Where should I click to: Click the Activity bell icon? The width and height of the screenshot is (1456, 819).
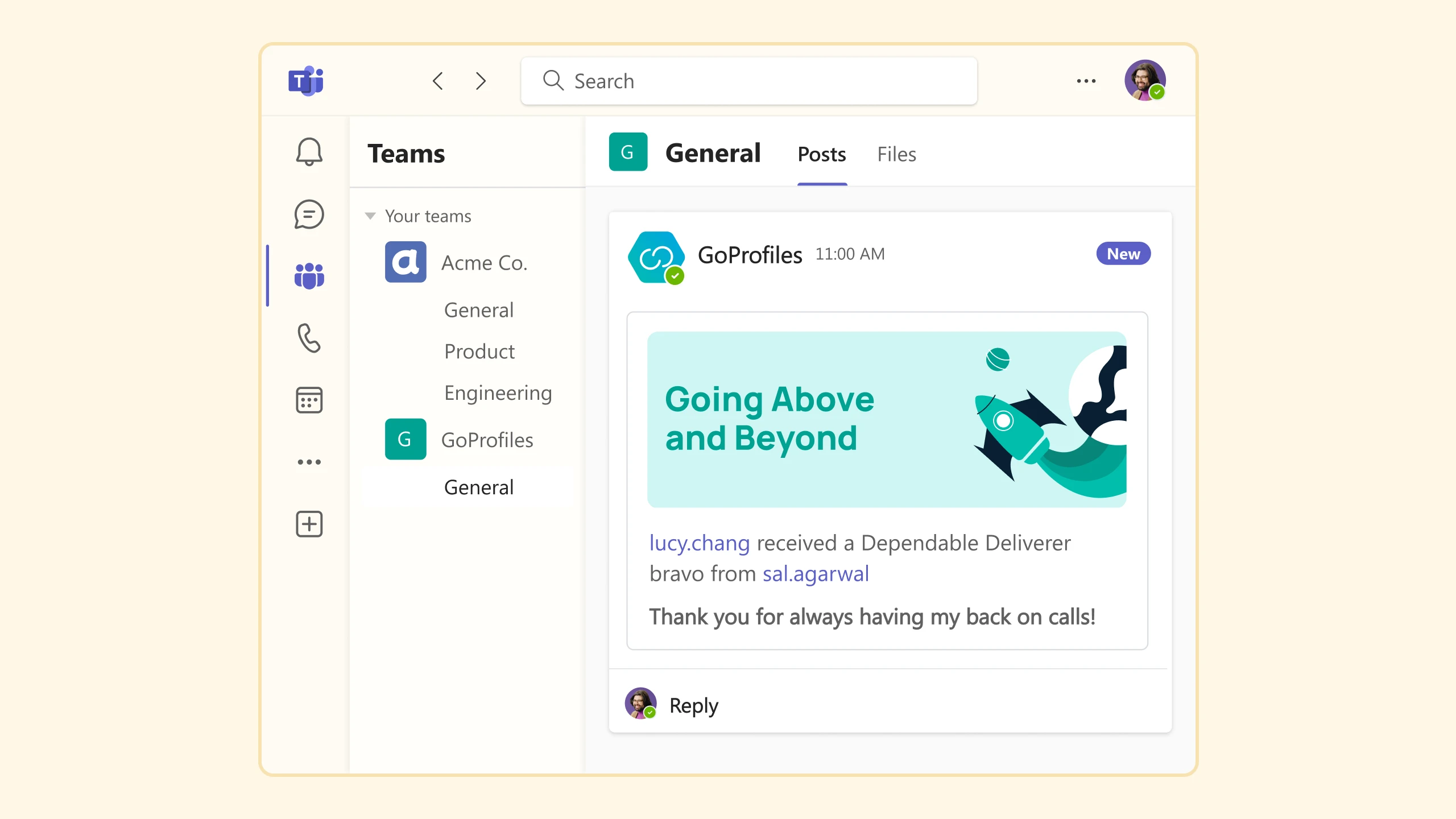coord(309,152)
